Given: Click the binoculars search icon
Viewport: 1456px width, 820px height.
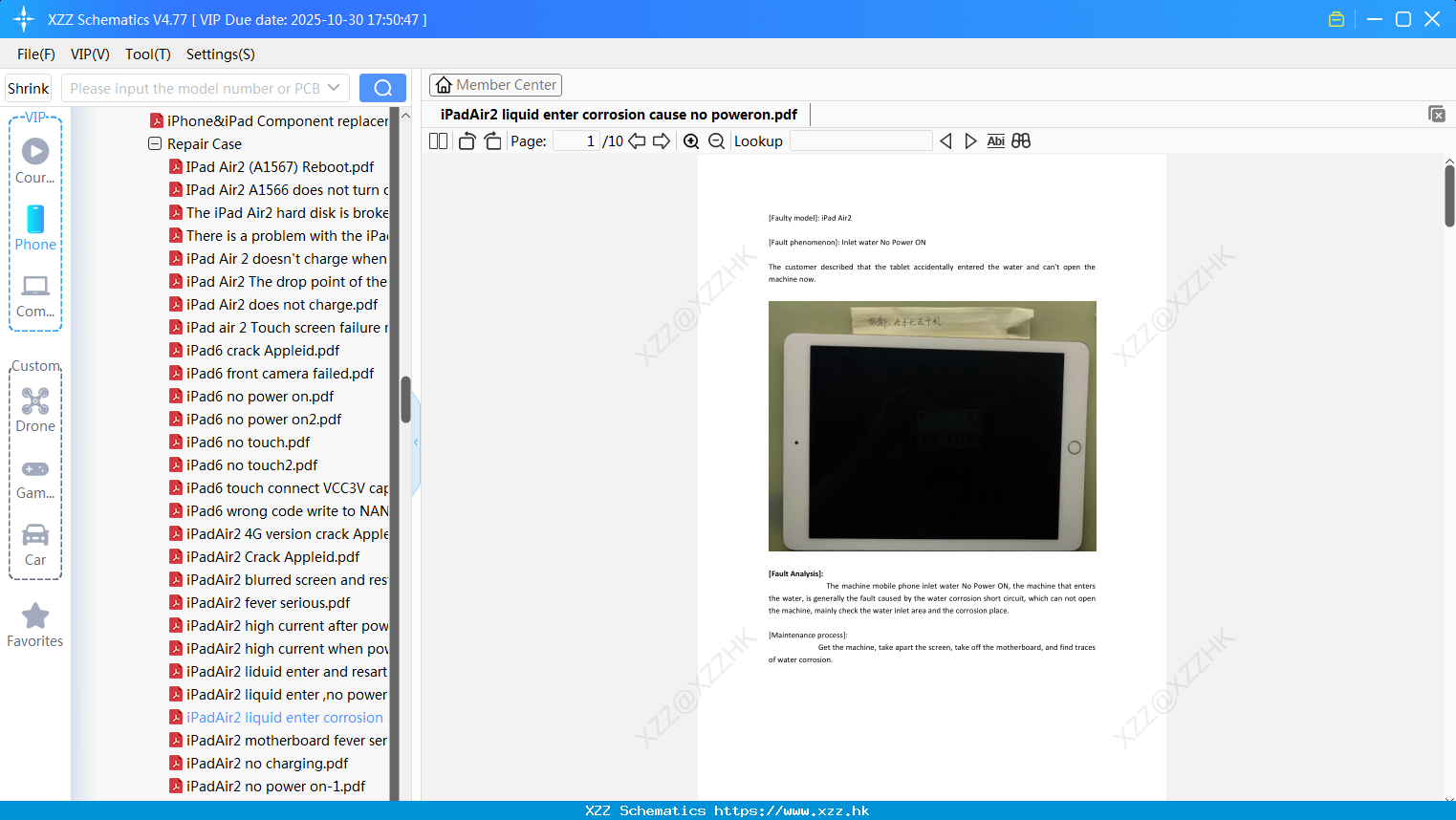Looking at the screenshot, I should (x=1021, y=140).
